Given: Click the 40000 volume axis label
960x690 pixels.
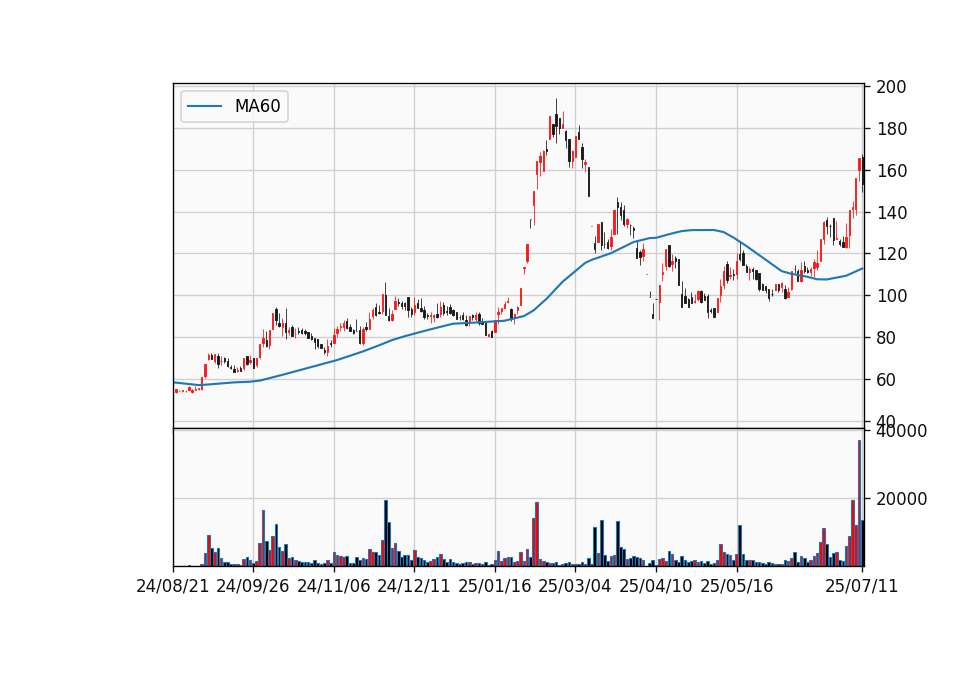Looking at the screenshot, I should 902,431.
